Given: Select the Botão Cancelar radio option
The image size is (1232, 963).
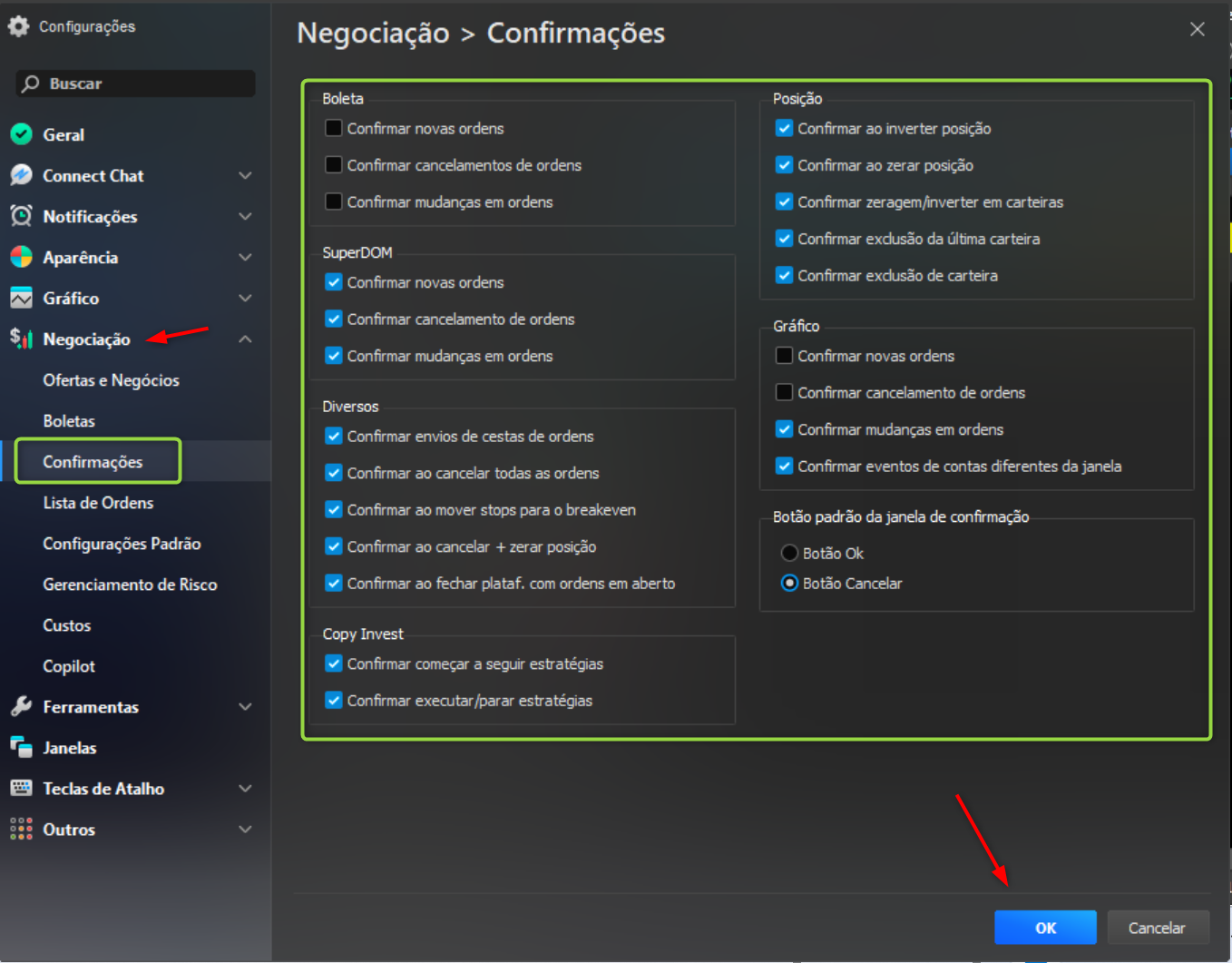Looking at the screenshot, I should tap(789, 583).
